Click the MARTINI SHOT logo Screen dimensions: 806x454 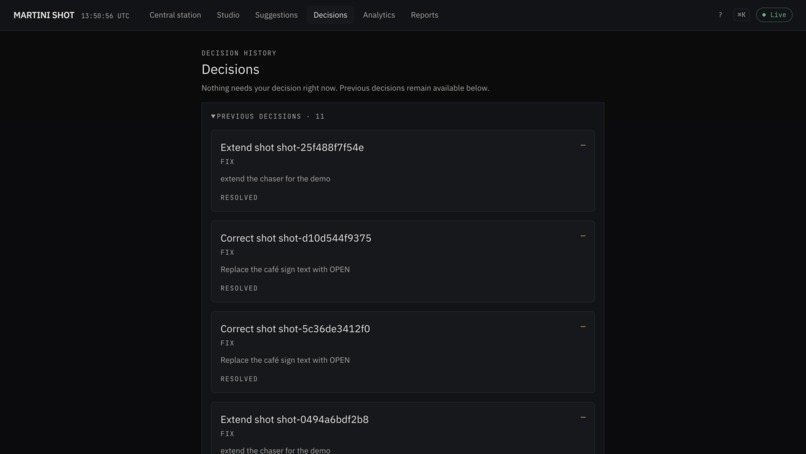(x=44, y=15)
